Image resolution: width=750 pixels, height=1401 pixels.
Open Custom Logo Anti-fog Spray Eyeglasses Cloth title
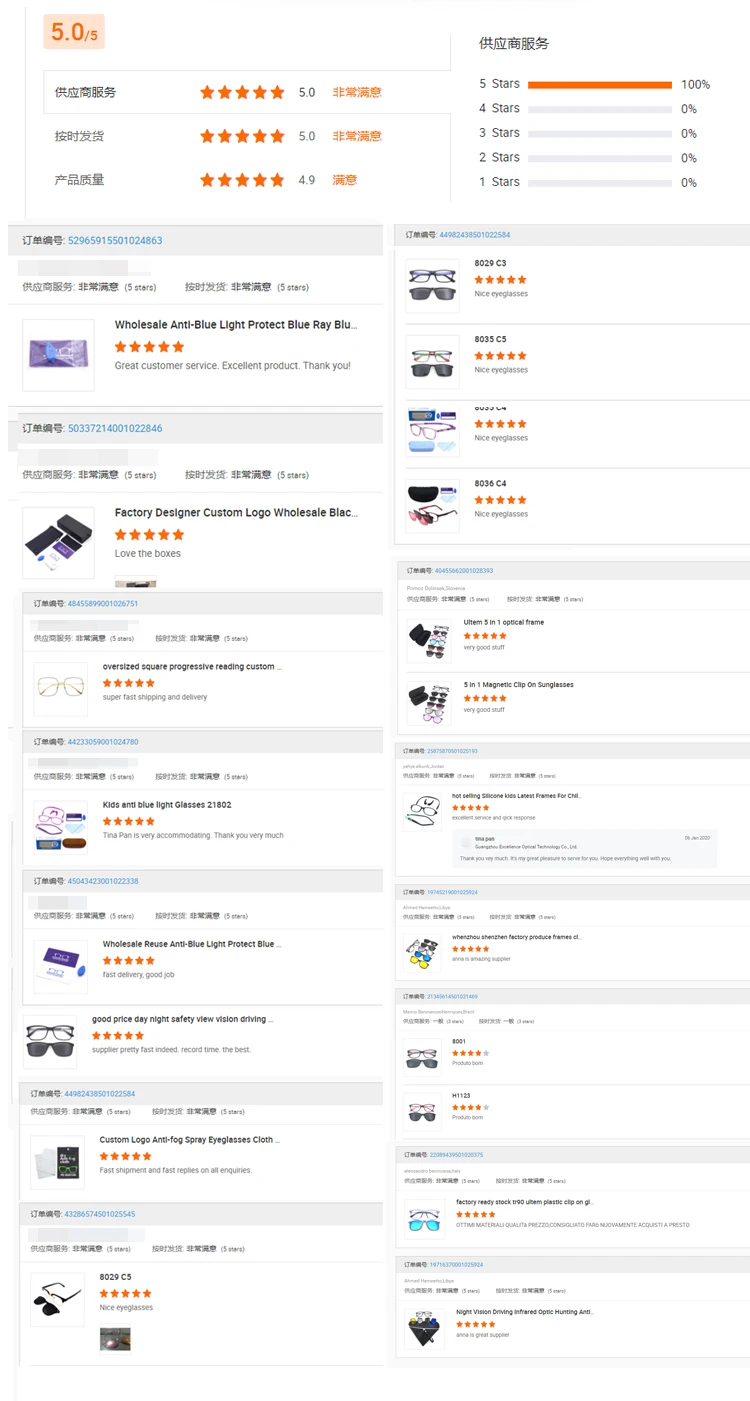(189, 1139)
